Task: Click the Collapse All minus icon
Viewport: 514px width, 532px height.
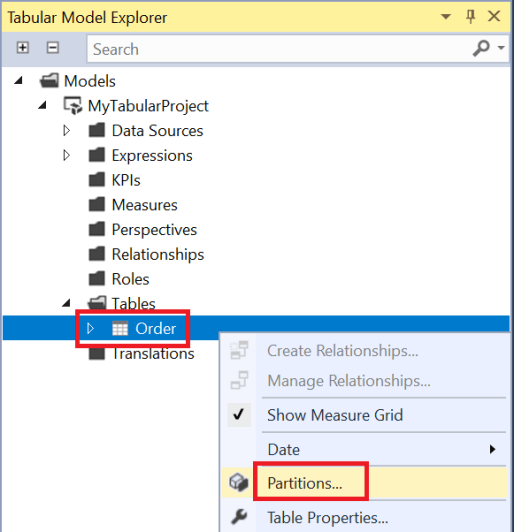Action: 53,48
